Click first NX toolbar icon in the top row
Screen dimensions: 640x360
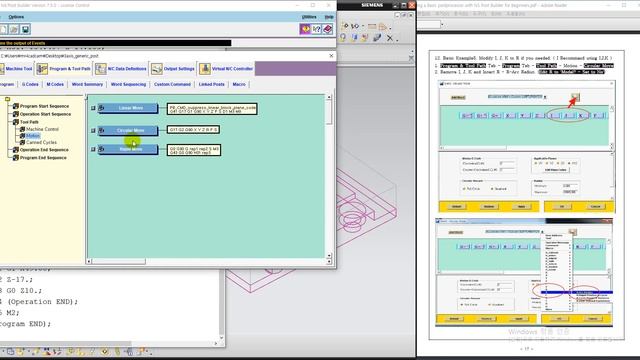click(344, 26)
